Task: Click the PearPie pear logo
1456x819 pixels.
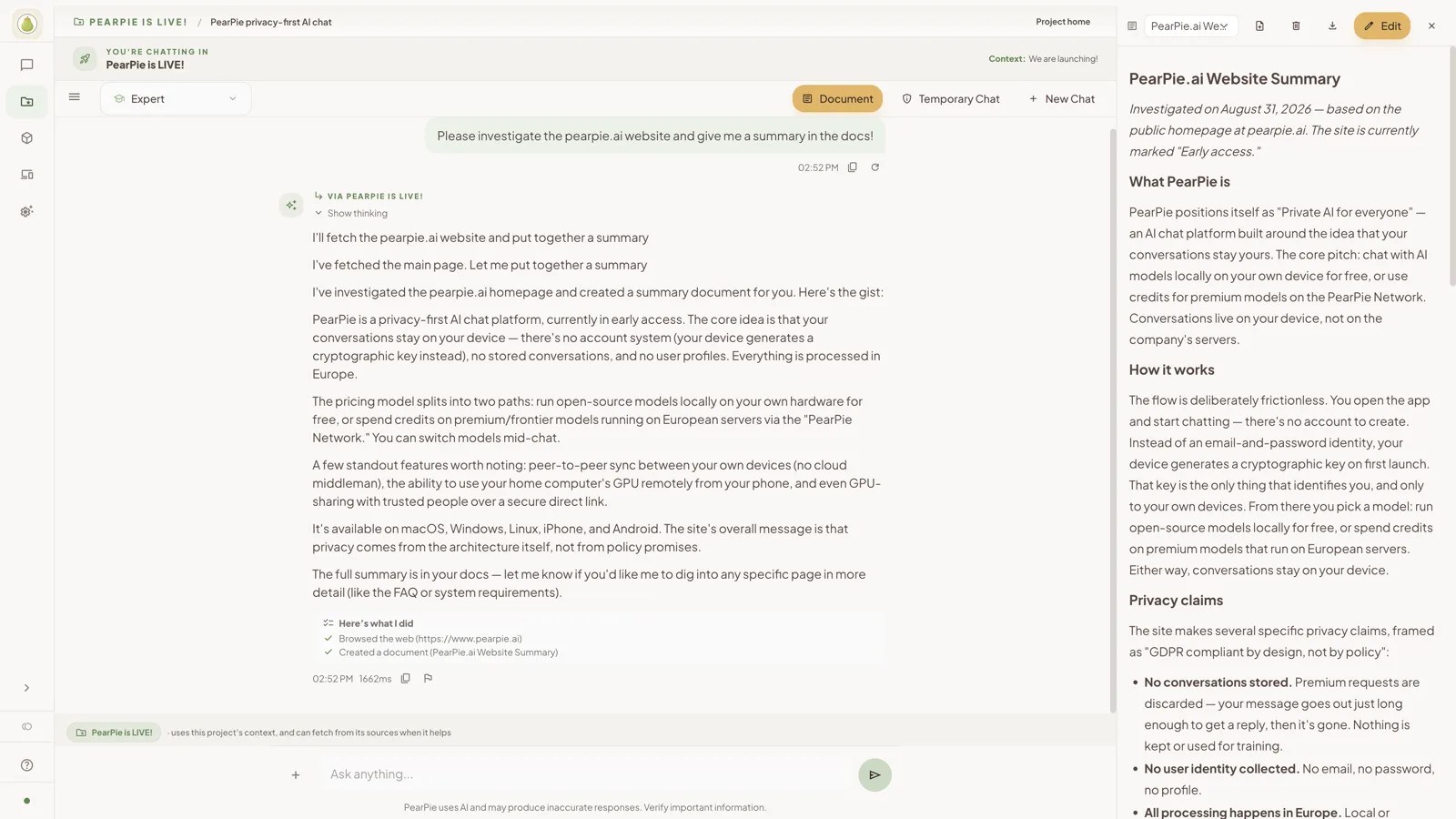Action: click(27, 24)
